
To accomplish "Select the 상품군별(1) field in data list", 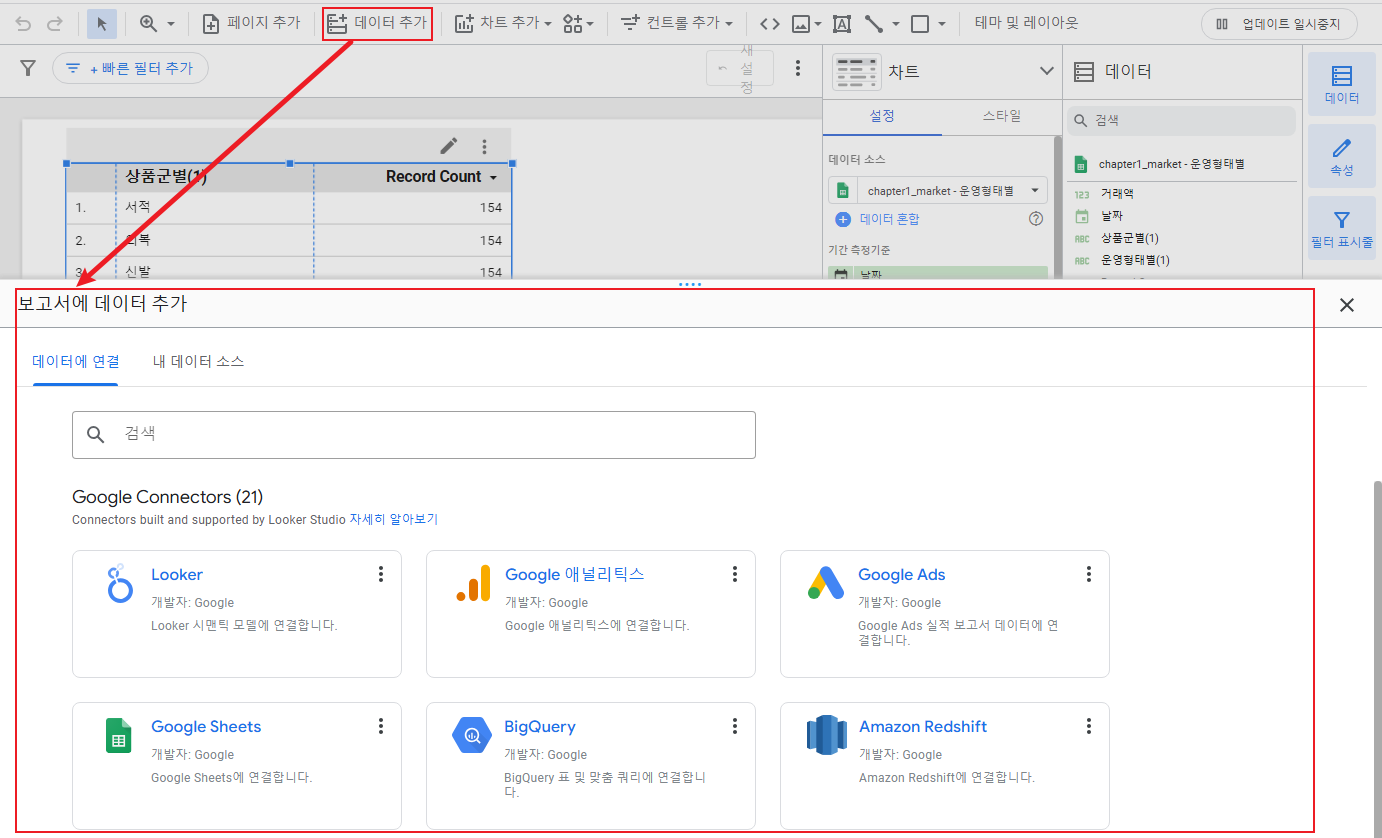I will 1129,238.
